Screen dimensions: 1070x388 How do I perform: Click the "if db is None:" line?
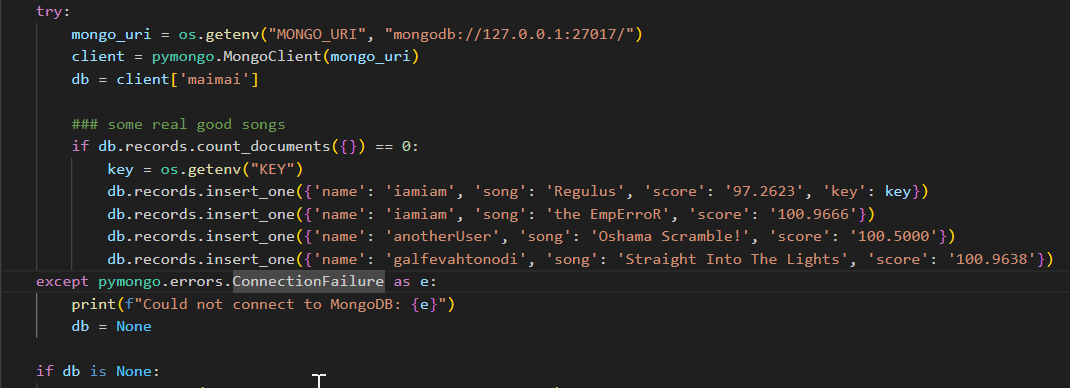[x=98, y=372]
